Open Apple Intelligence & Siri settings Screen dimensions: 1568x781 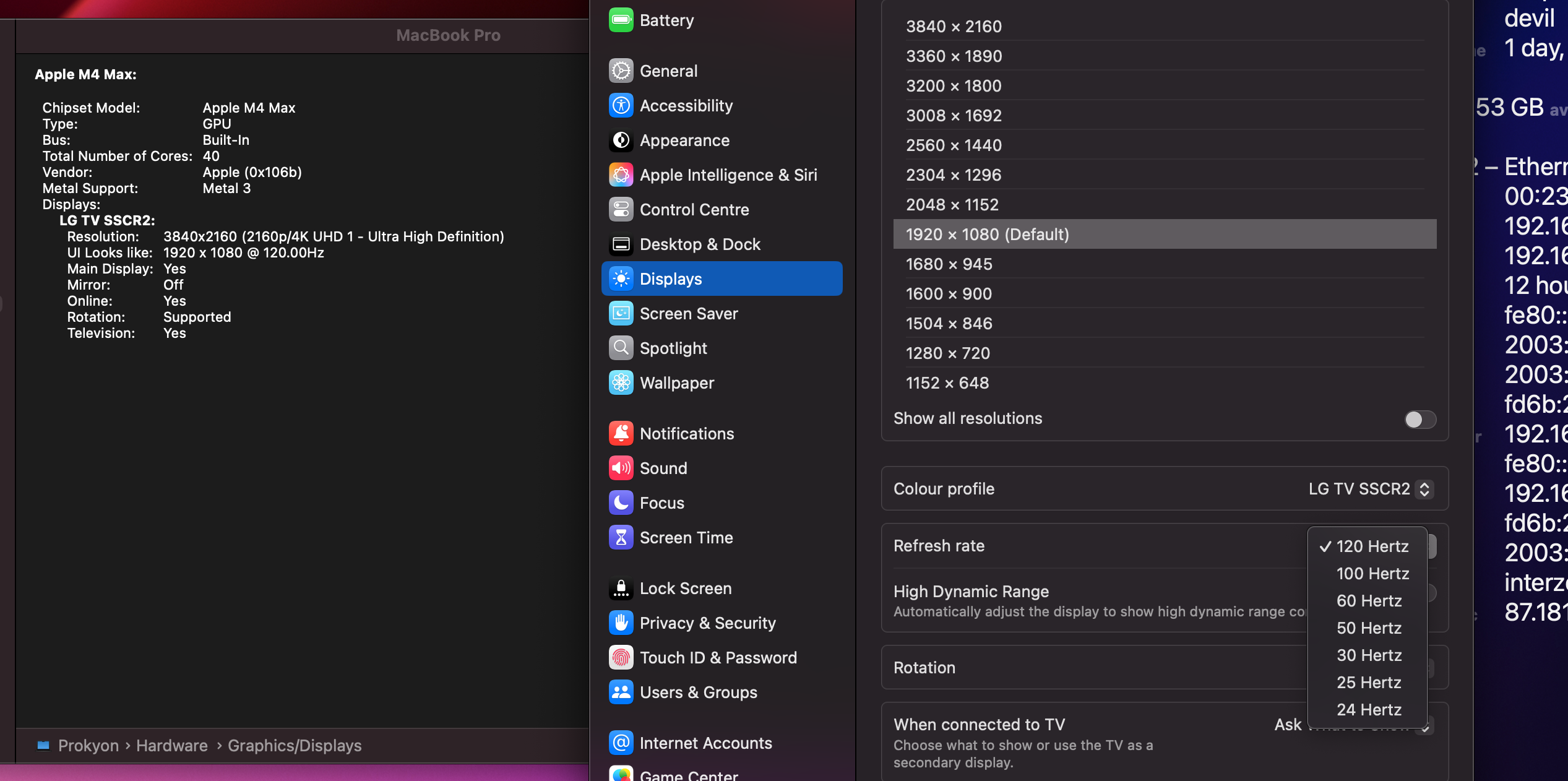point(621,175)
